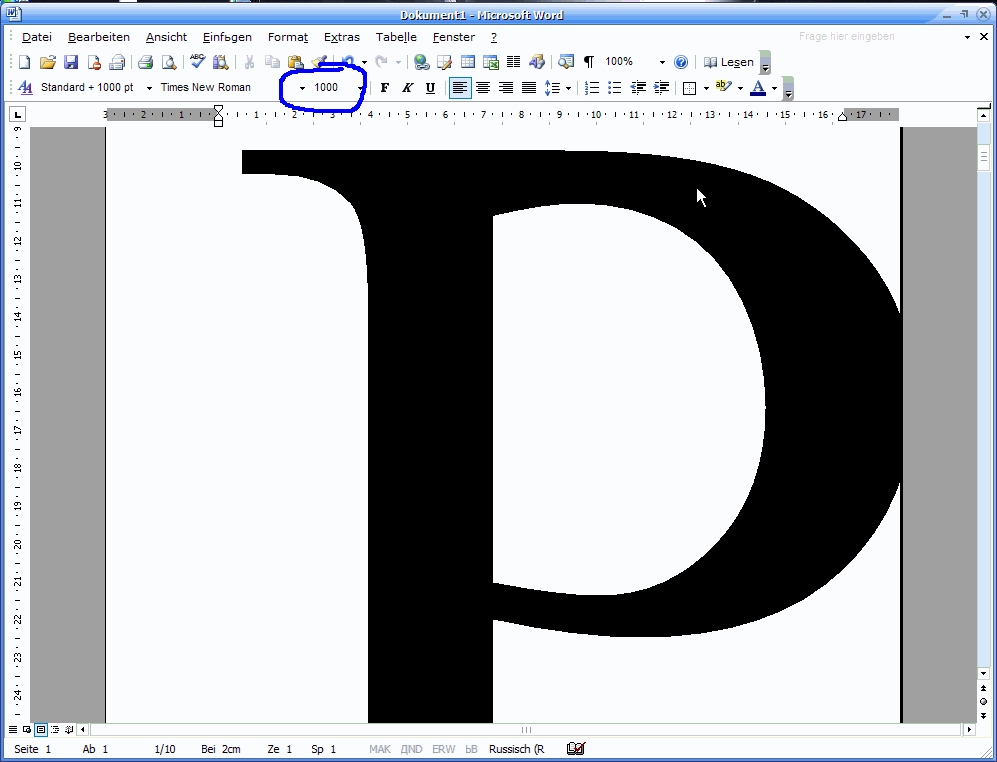
Task: Open borders dropdown arrow
Action: tap(706, 88)
